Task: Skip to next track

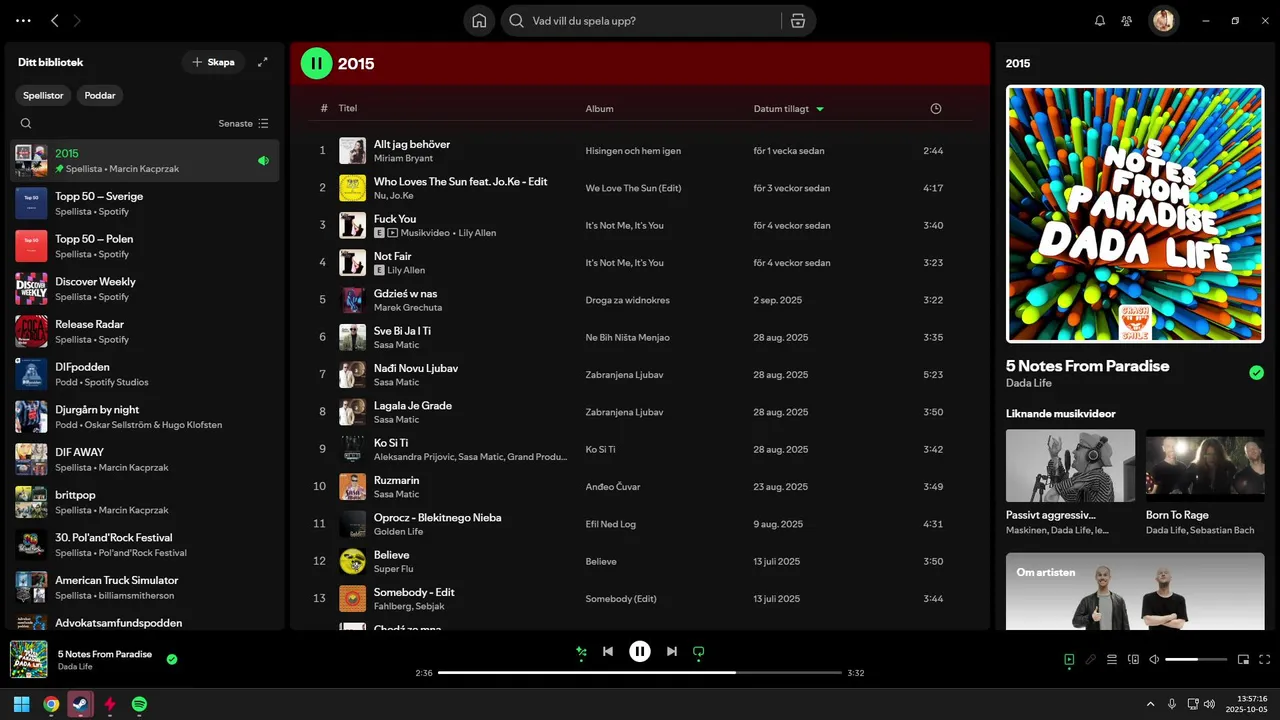Action: pos(672,651)
